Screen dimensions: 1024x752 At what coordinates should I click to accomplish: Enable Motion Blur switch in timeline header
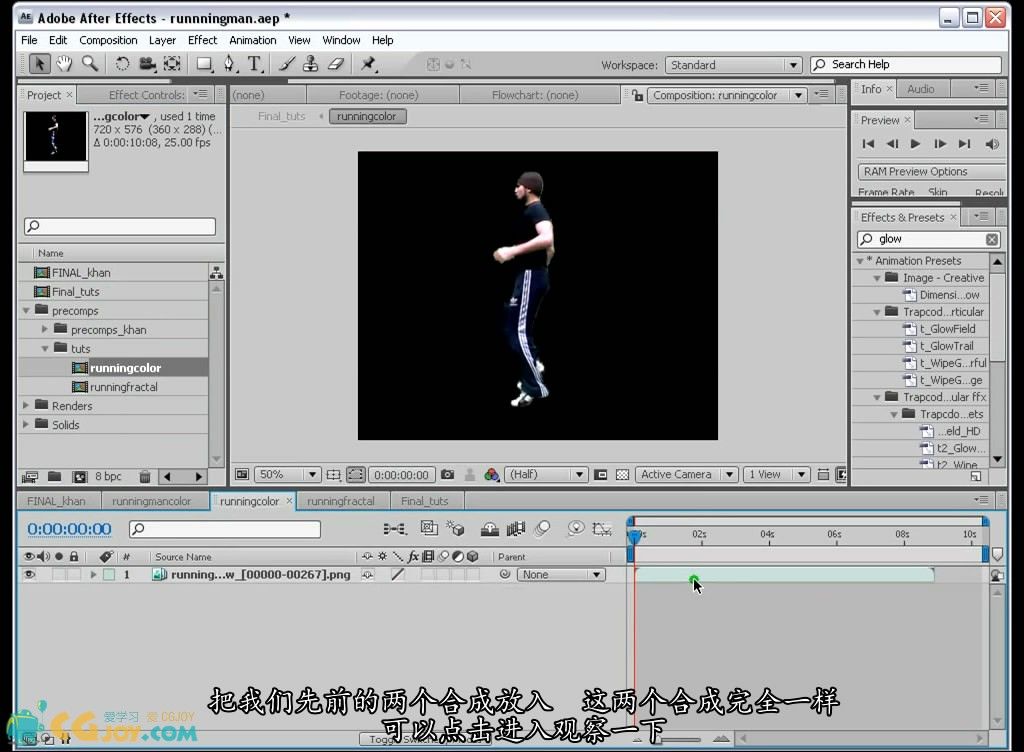pos(543,528)
